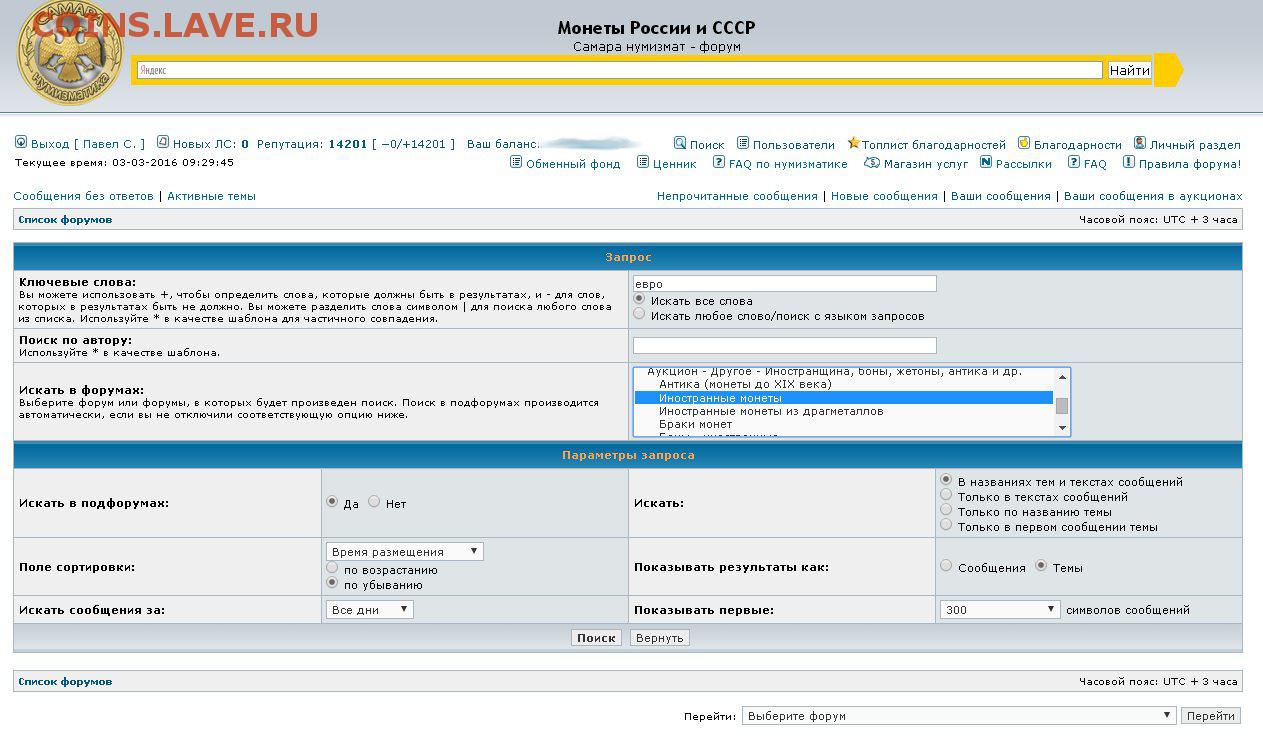The image size is (1263, 741).
Task: Open the 'Время размещения' sort field dropdown
Action: point(404,552)
